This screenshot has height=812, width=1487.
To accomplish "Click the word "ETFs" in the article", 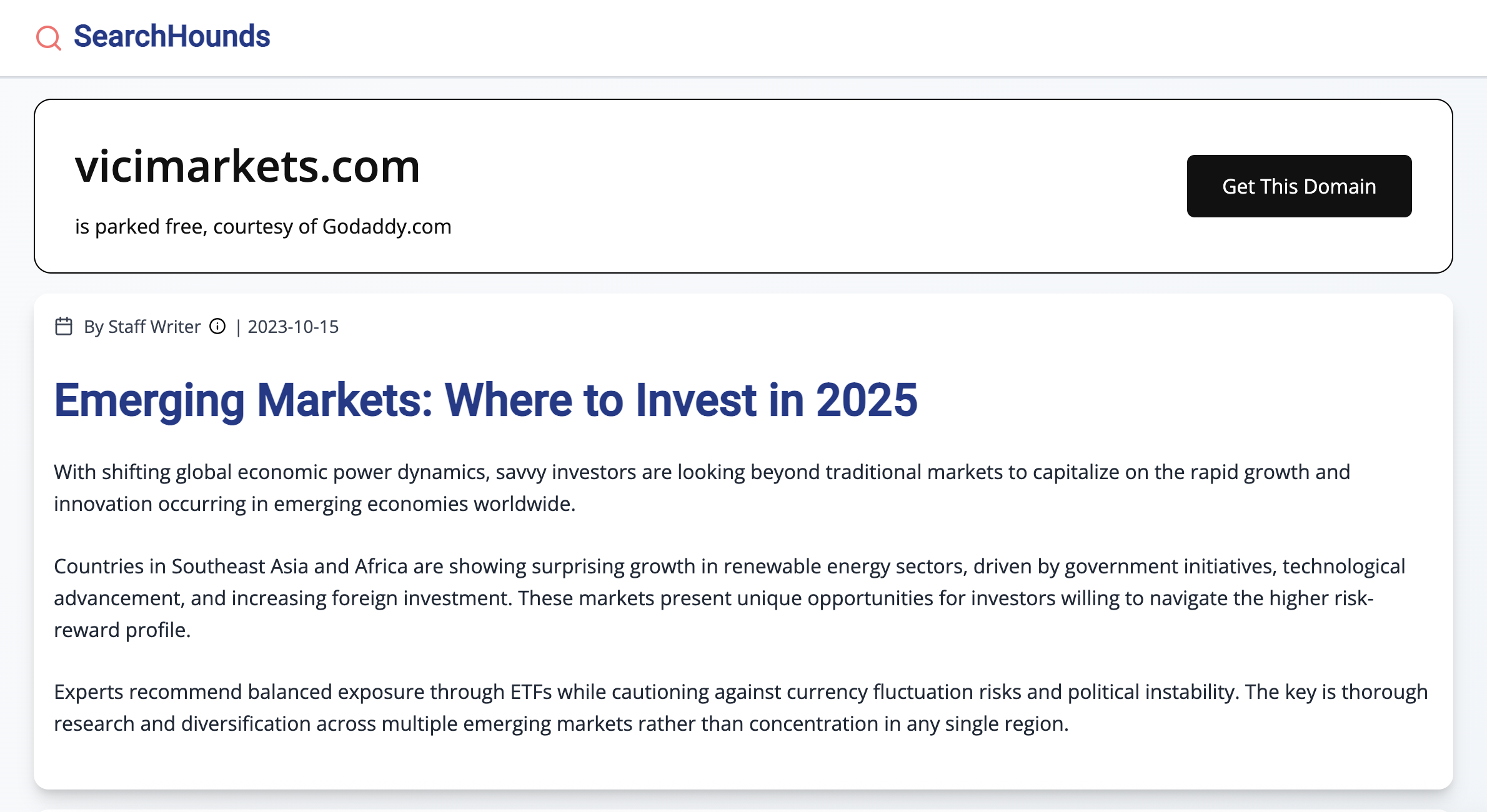I will tap(531, 692).
